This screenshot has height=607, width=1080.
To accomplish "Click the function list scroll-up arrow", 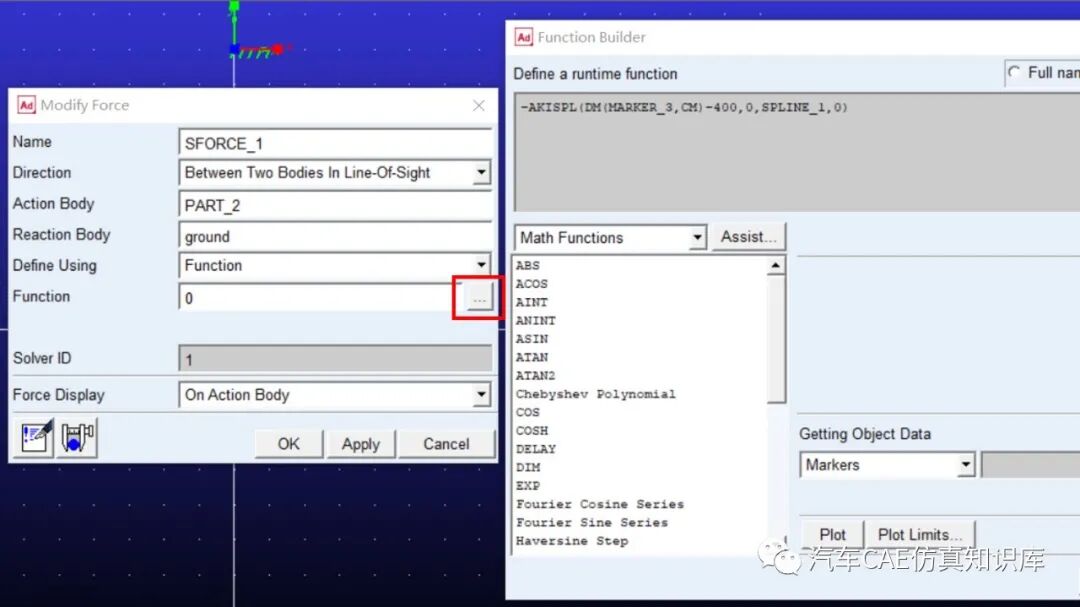I will point(776,265).
